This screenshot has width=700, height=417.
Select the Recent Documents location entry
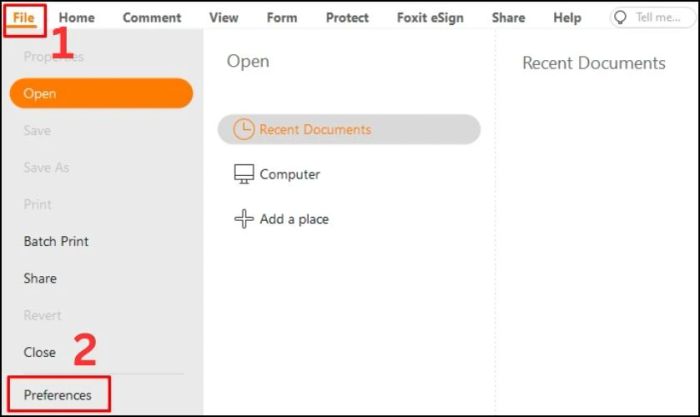tap(349, 129)
